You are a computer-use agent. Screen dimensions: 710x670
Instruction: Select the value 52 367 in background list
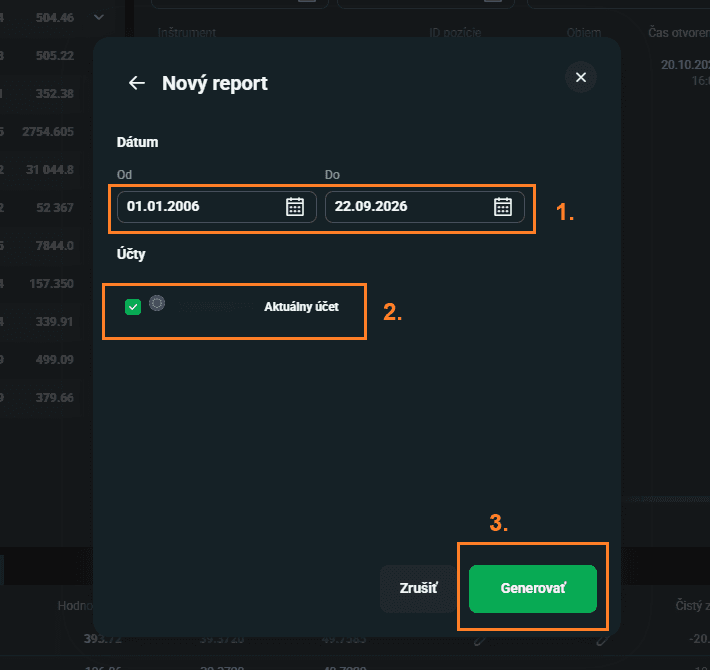pyautogui.click(x=55, y=208)
